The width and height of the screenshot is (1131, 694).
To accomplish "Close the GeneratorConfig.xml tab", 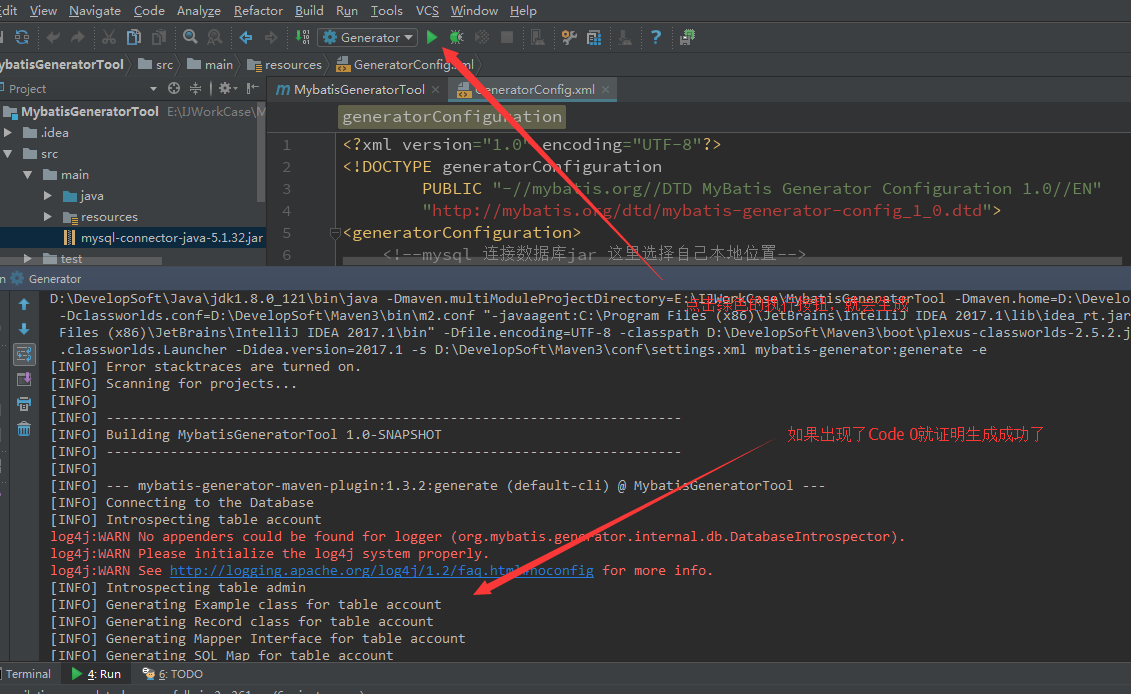I will pos(606,89).
